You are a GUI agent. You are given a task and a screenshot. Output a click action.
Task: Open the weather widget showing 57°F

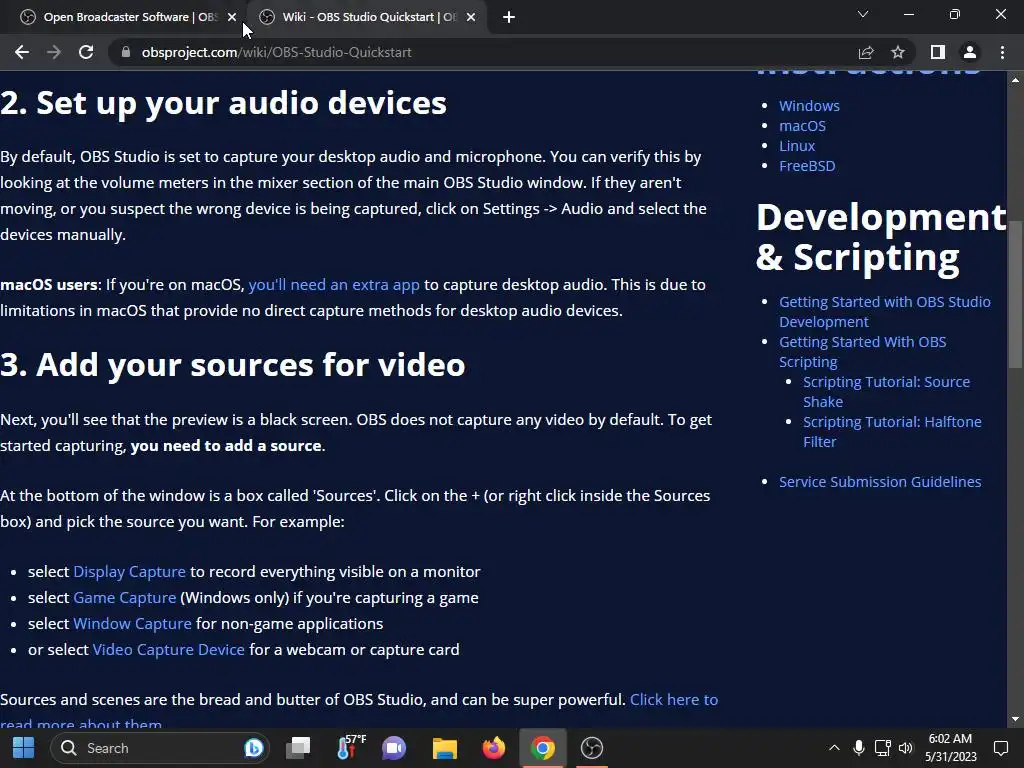point(349,748)
